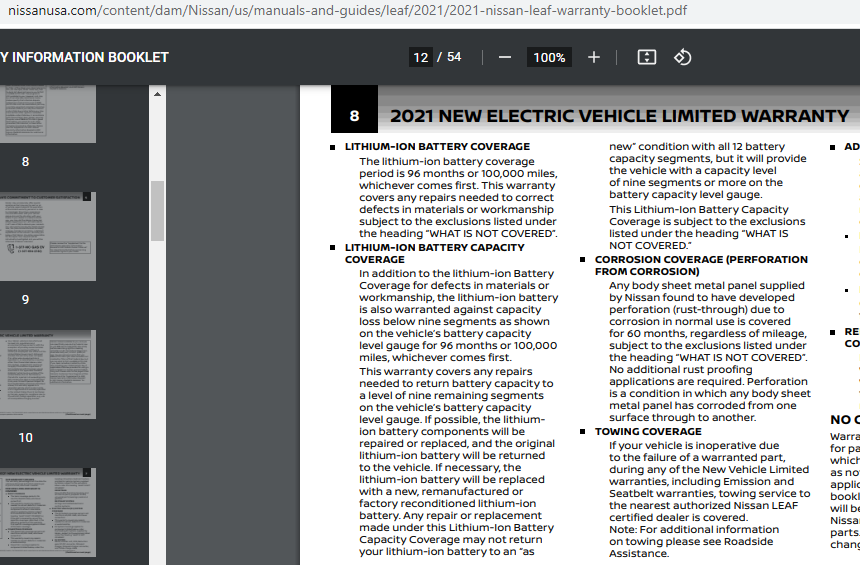Click the sidebar scrollbar up arrow
Viewport: 860px width, 565px height.
click(x=157, y=93)
